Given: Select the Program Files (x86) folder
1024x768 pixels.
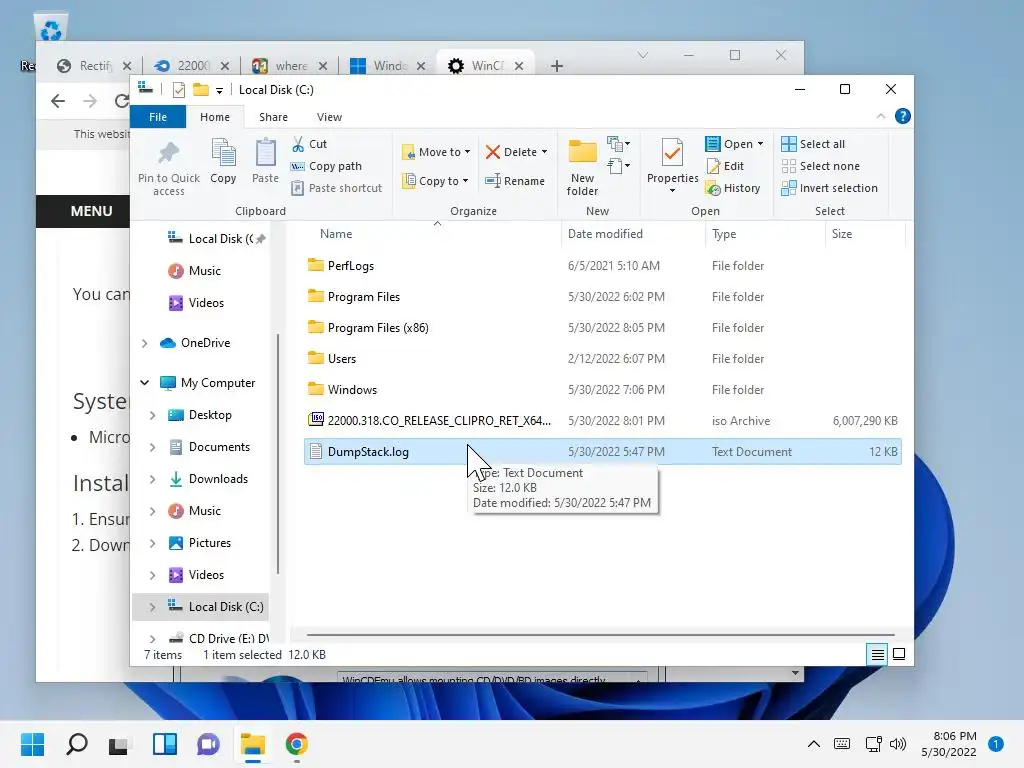Looking at the screenshot, I should pos(602,328).
